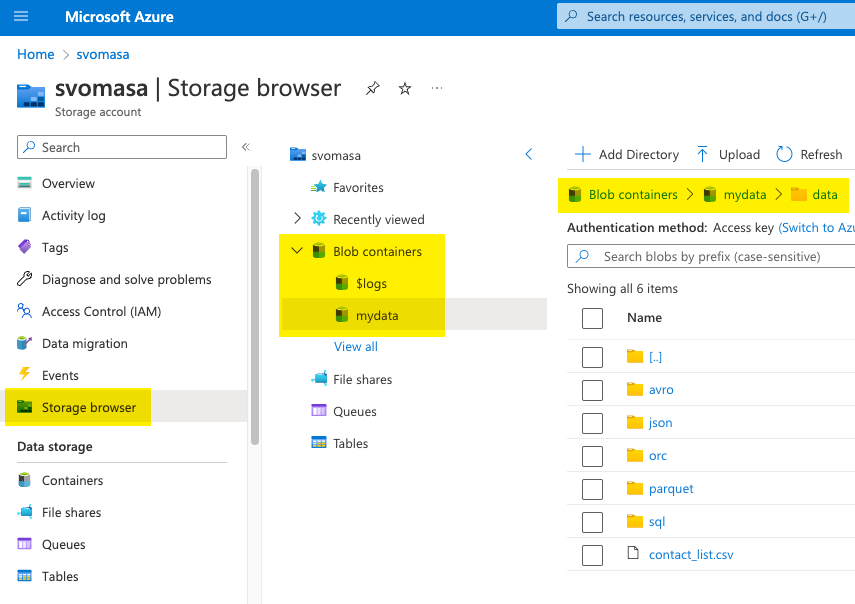855x604 pixels.
Task: Tick the checkbox beside contact_list.csv
Action: (592, 555)
